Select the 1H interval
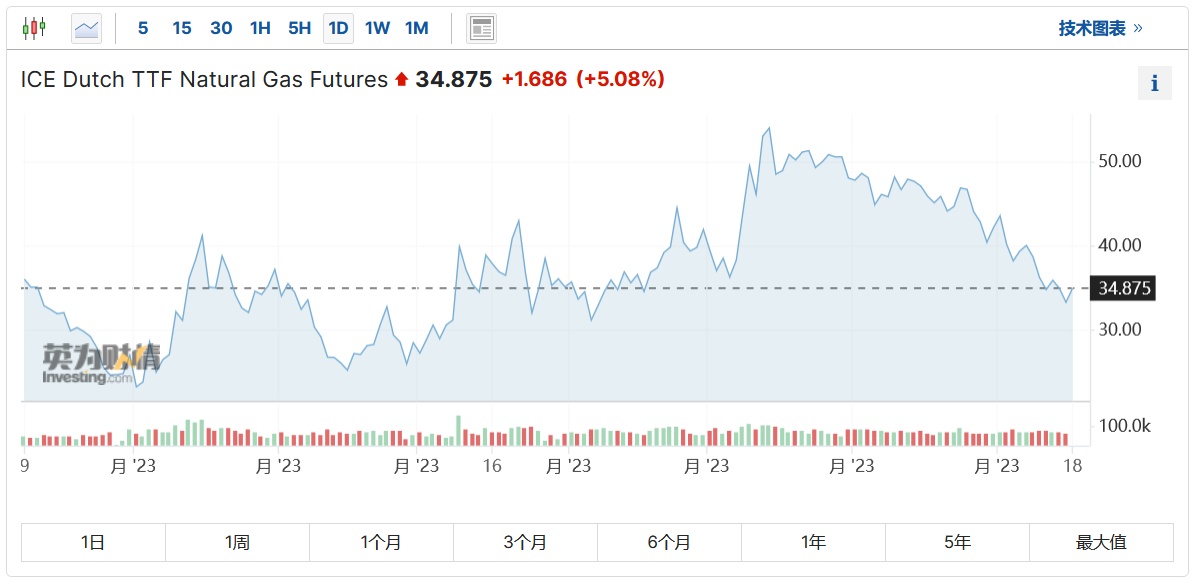 pos(260,28)
